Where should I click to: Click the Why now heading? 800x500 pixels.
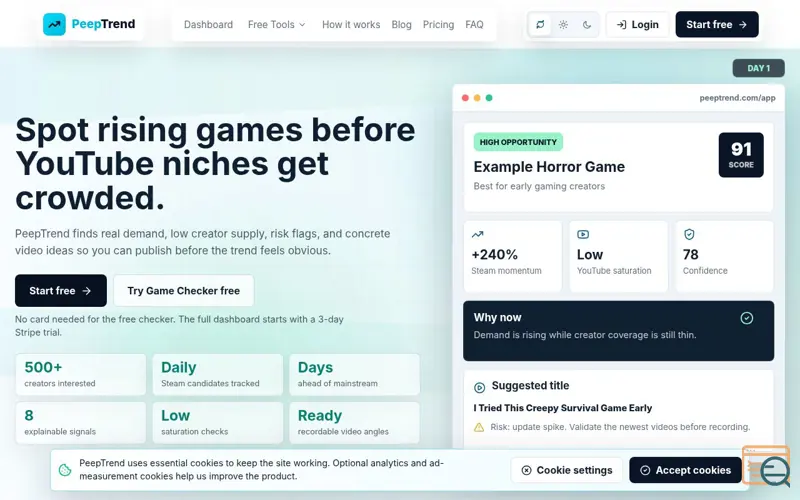[x=497, y=317]
